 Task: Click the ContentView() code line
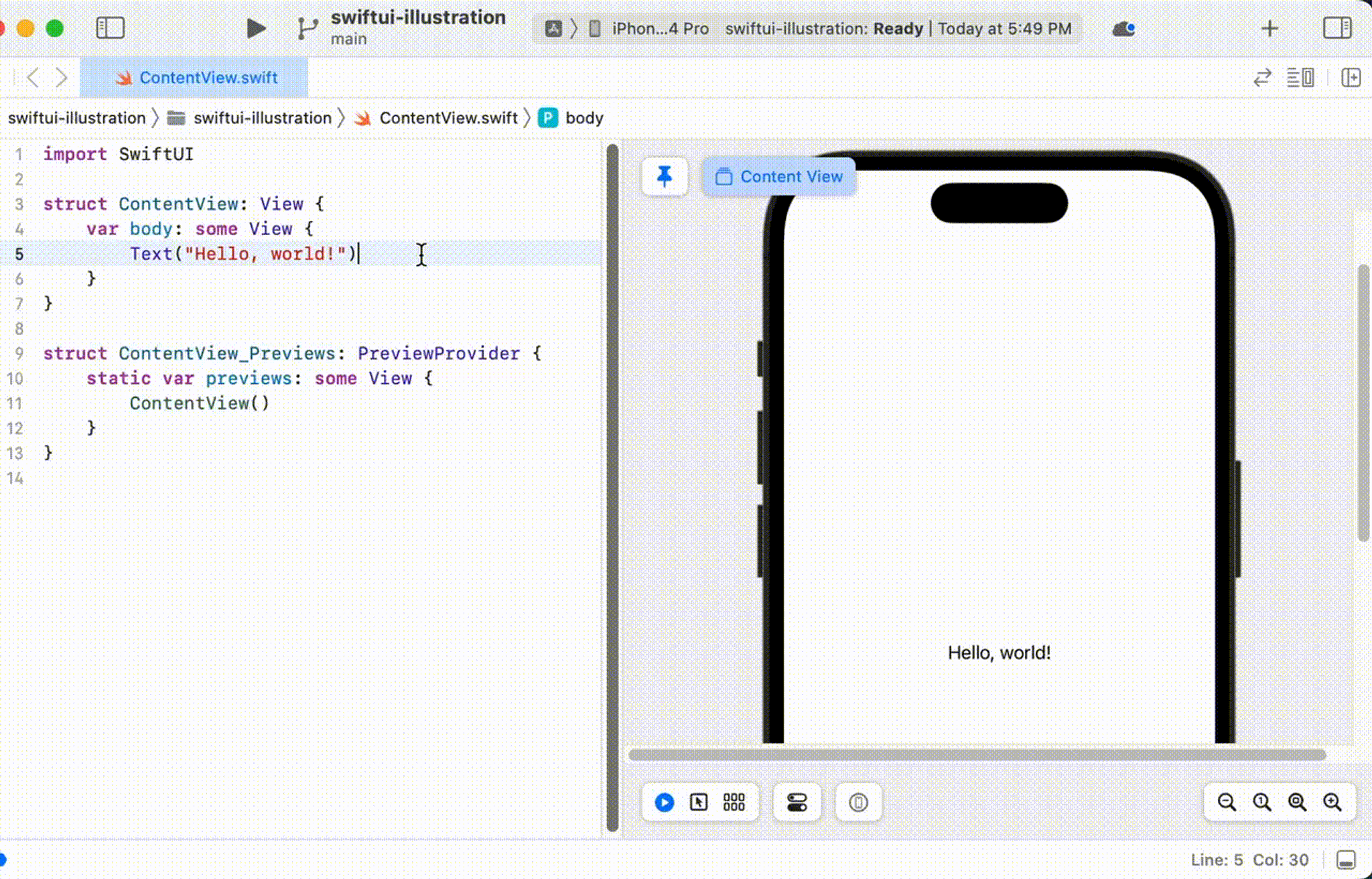[x=199, y=403]
